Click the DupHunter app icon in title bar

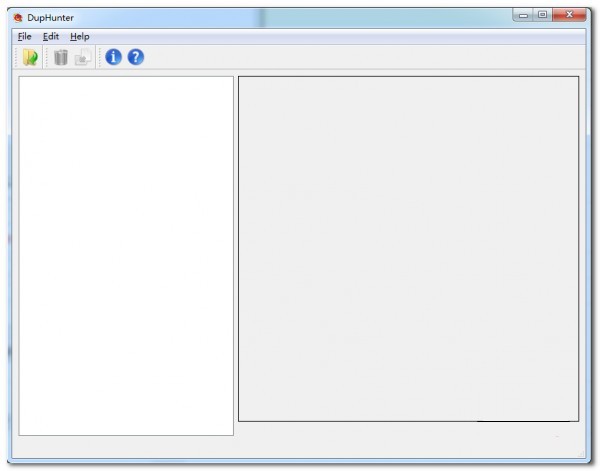pos(17,17)
